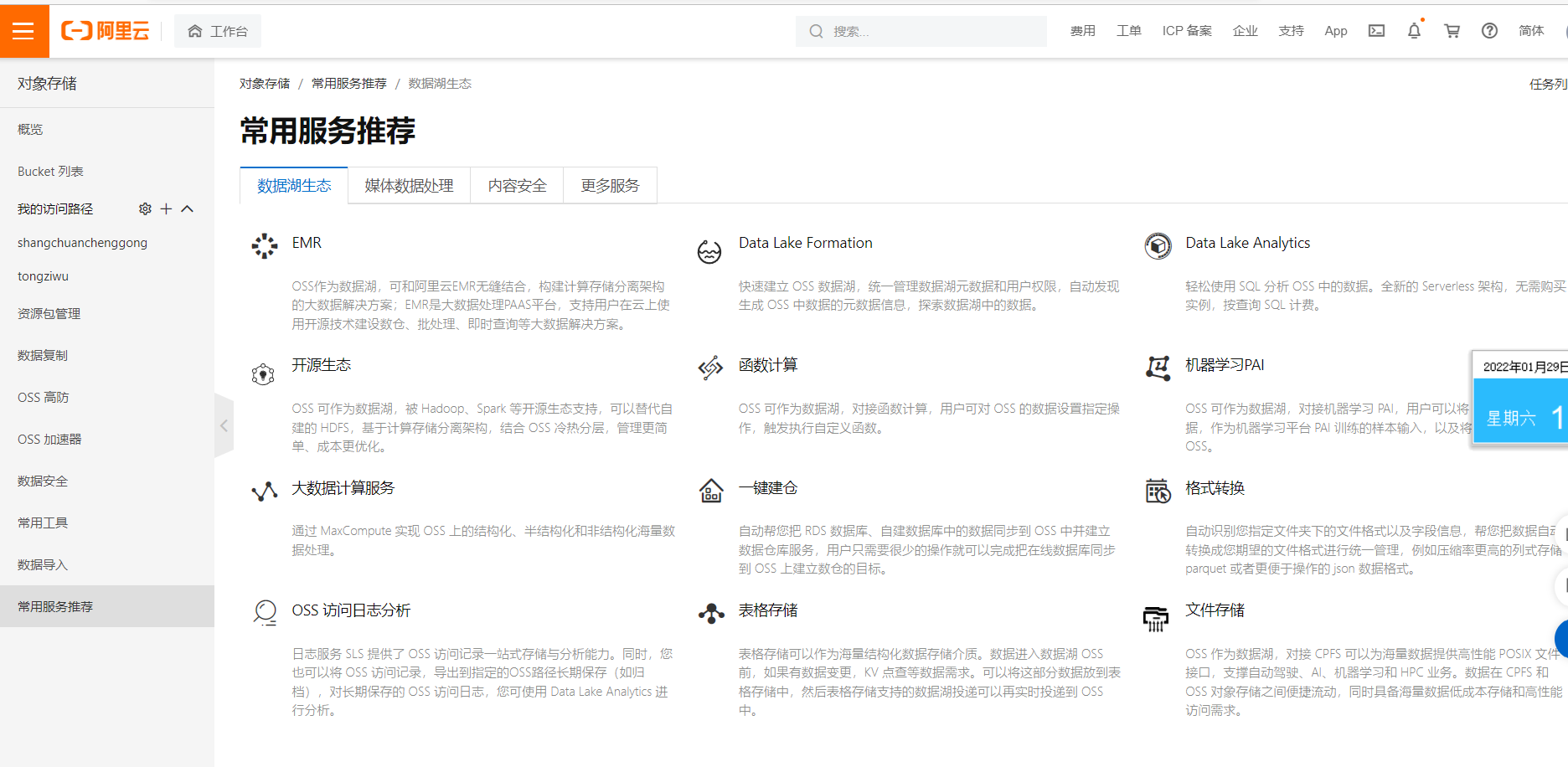Image resolution: width=1568 pixels, height=767 pixels.
Task: Click the search input field
Action: click(x=921, y=31)
